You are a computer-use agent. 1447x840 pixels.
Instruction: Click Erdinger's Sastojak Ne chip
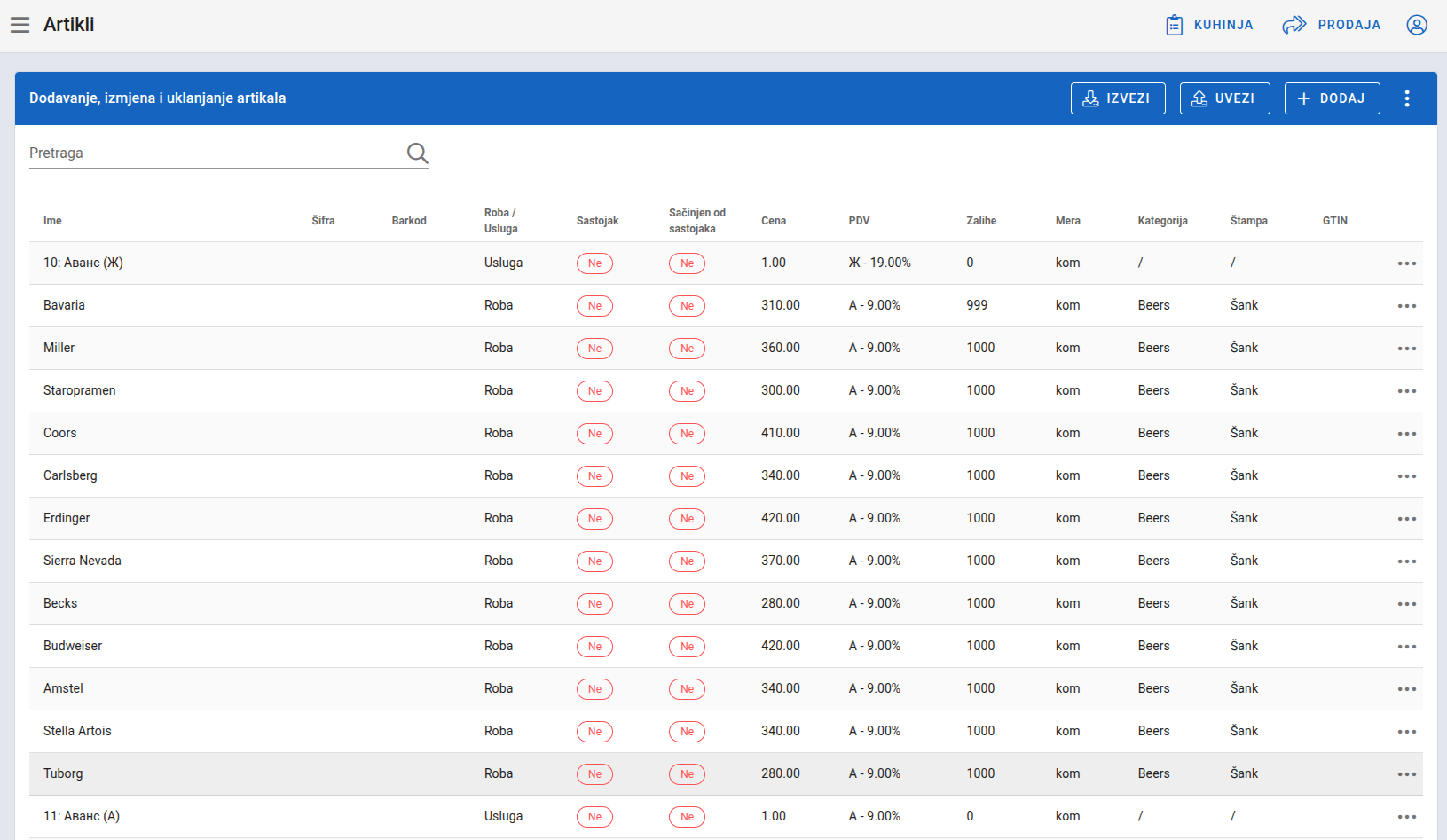tap(594, 519)
